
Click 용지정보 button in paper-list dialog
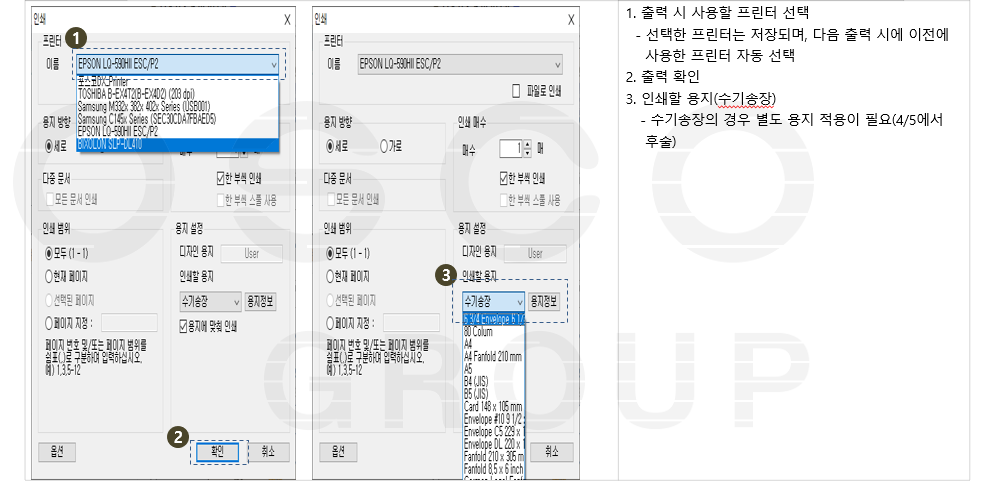[544, 301]
